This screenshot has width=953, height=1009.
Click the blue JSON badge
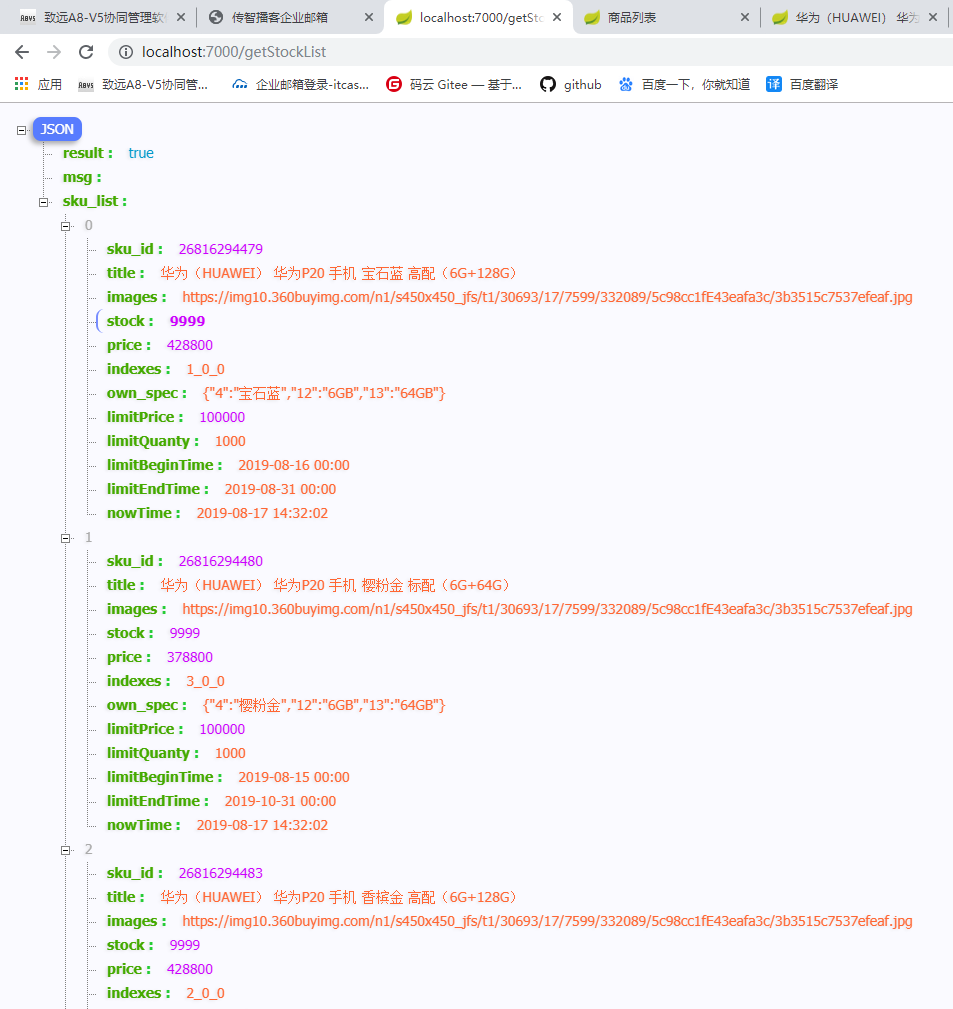57,129
